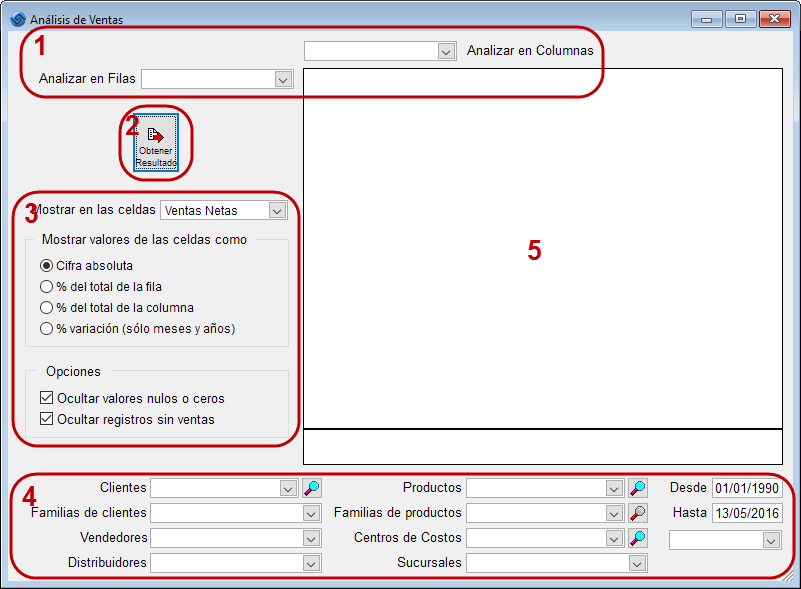Click the Desde date field 01/01/1990
801x589 pixels.
(x=747, y=488)
